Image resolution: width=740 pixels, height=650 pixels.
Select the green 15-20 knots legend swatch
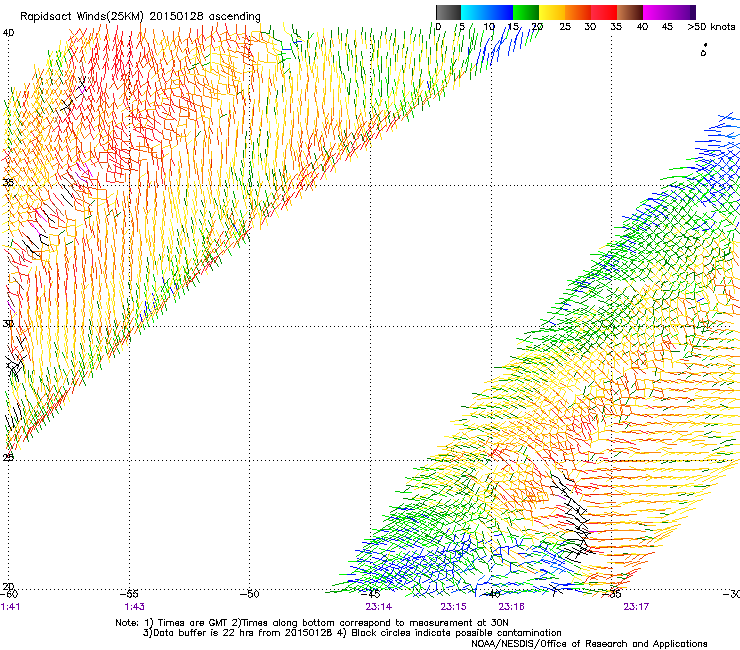526,12
